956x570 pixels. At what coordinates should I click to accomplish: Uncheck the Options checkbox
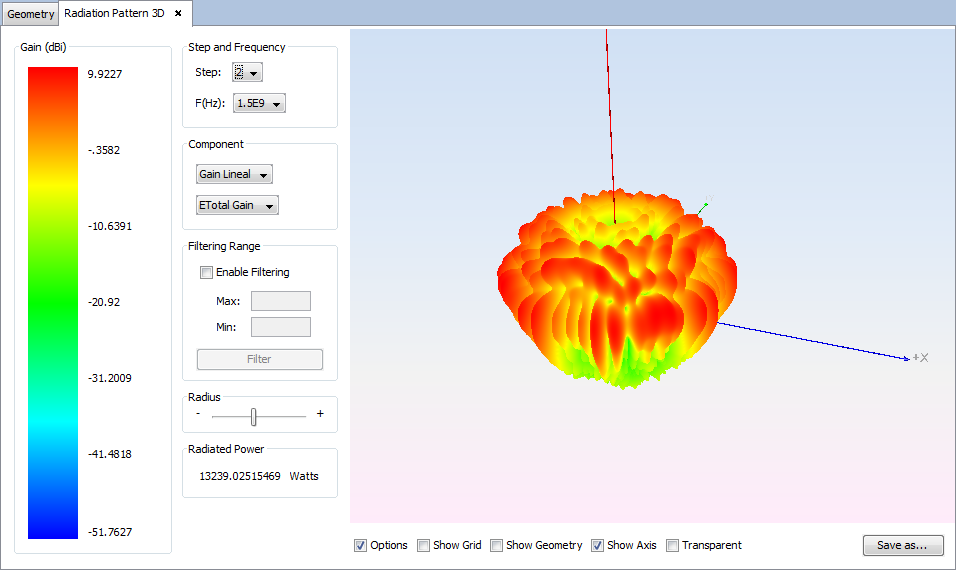(361, 545)
